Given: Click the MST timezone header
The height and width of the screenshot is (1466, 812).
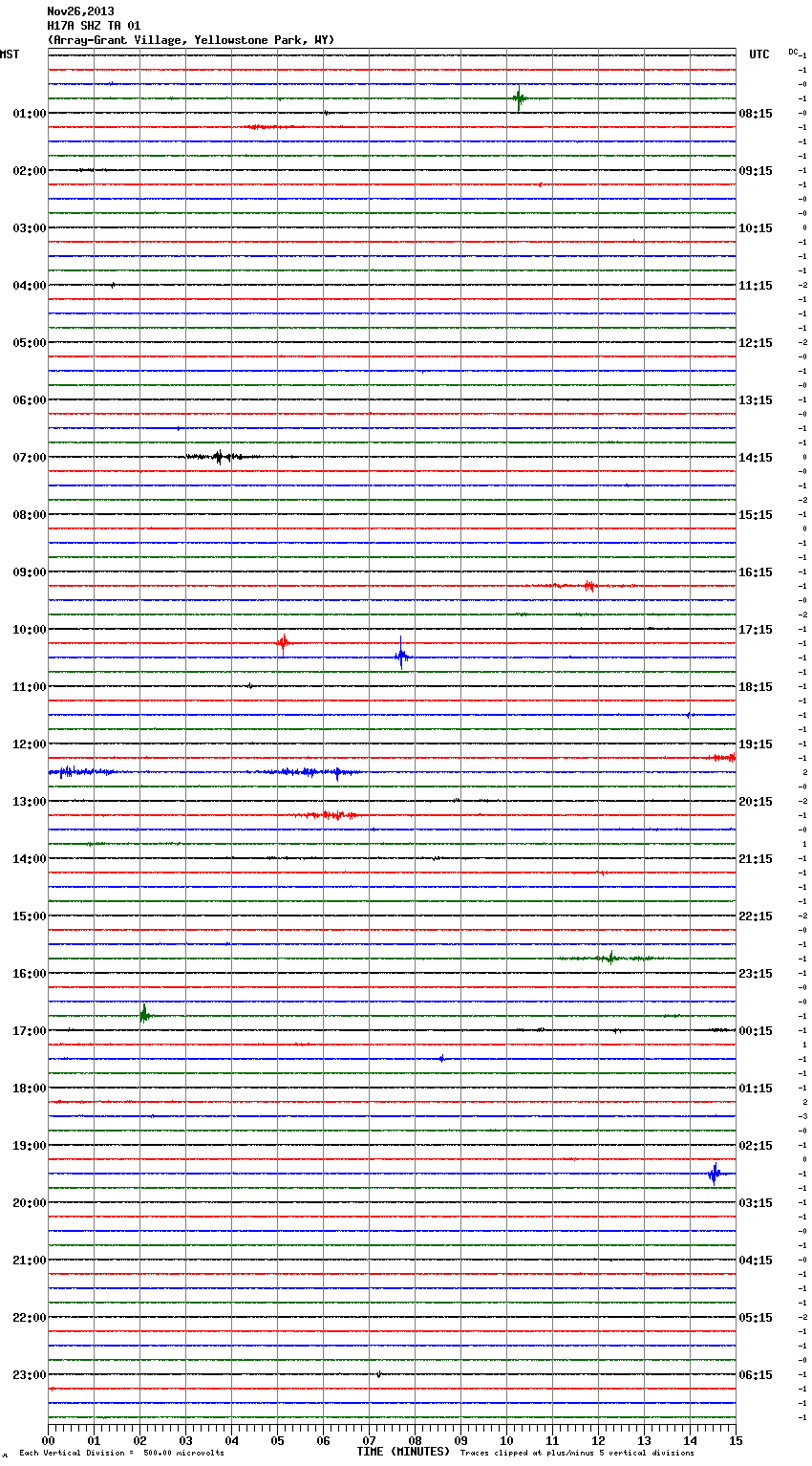Looking at the screenshot, I should click(10, 54).
